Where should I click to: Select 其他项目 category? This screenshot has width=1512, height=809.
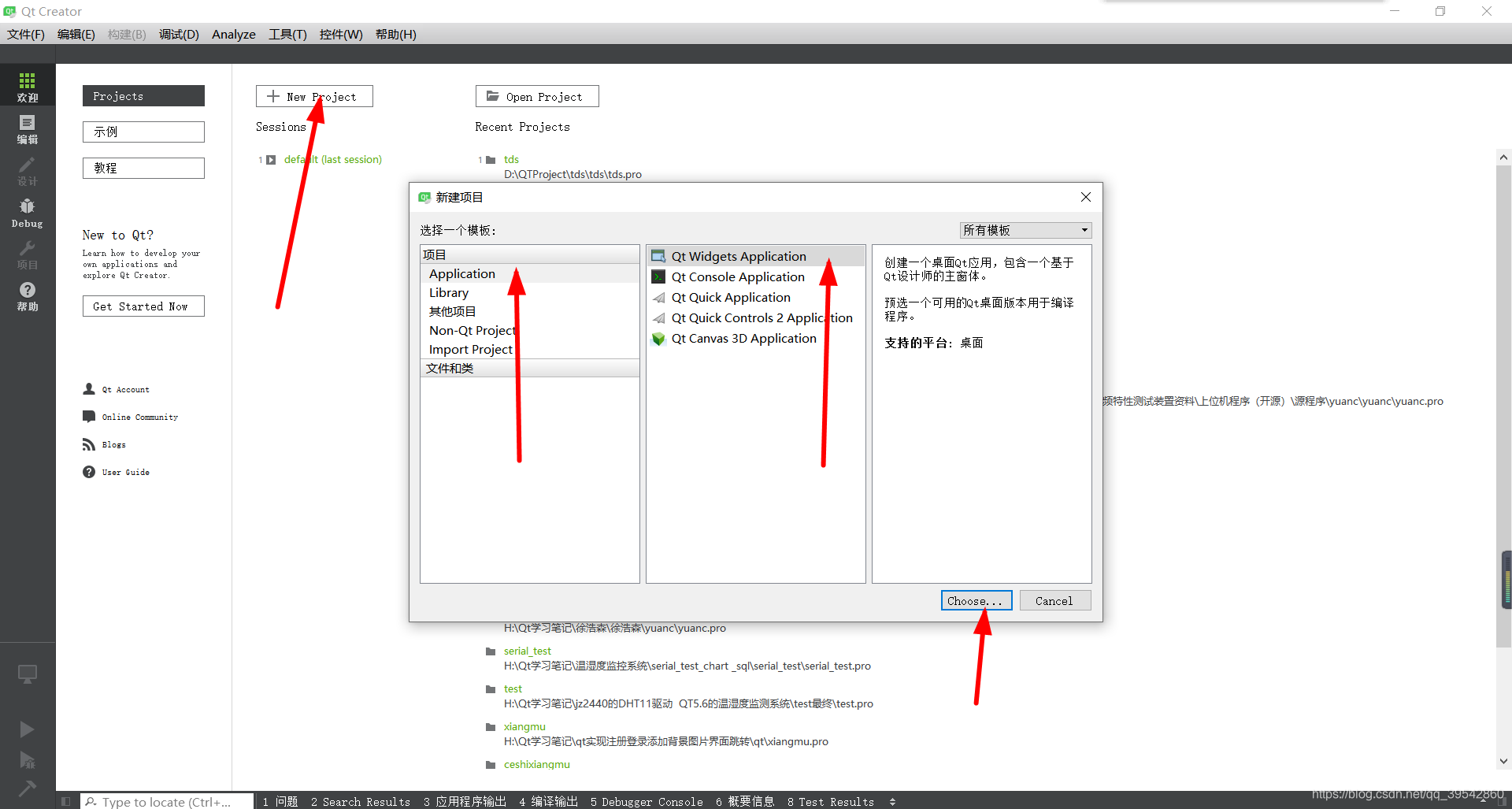[530, 311]
